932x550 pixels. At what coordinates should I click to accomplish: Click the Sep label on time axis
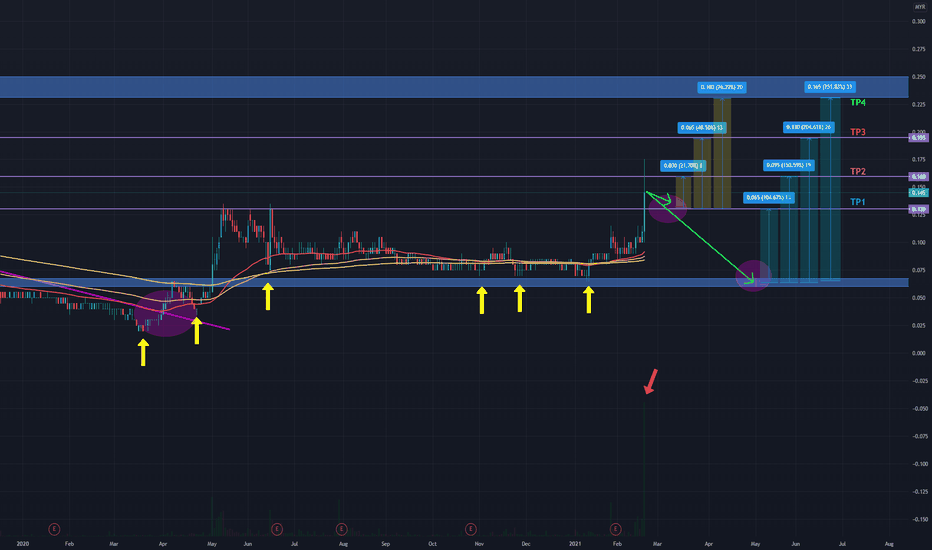tap(385, 543)
